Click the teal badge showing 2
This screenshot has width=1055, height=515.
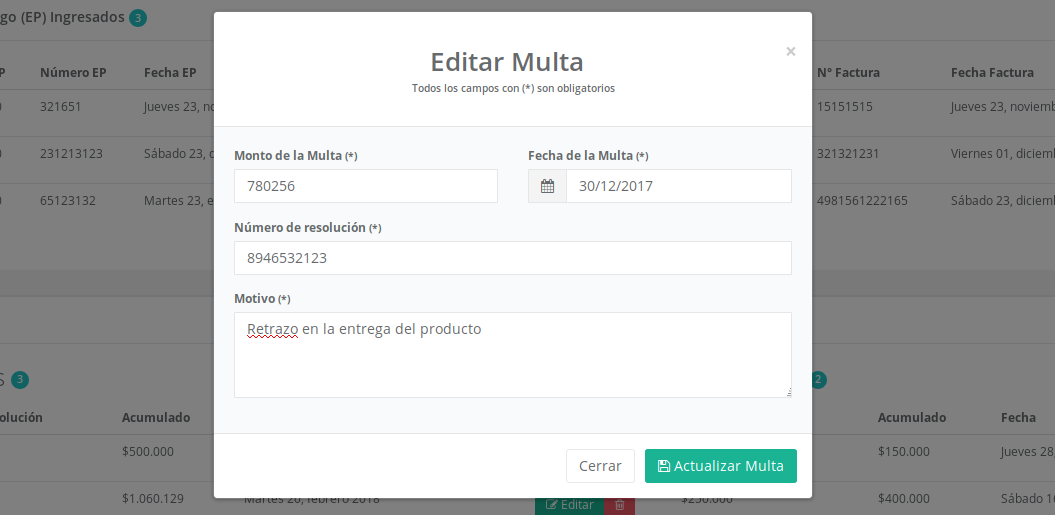tap(819, 380)
